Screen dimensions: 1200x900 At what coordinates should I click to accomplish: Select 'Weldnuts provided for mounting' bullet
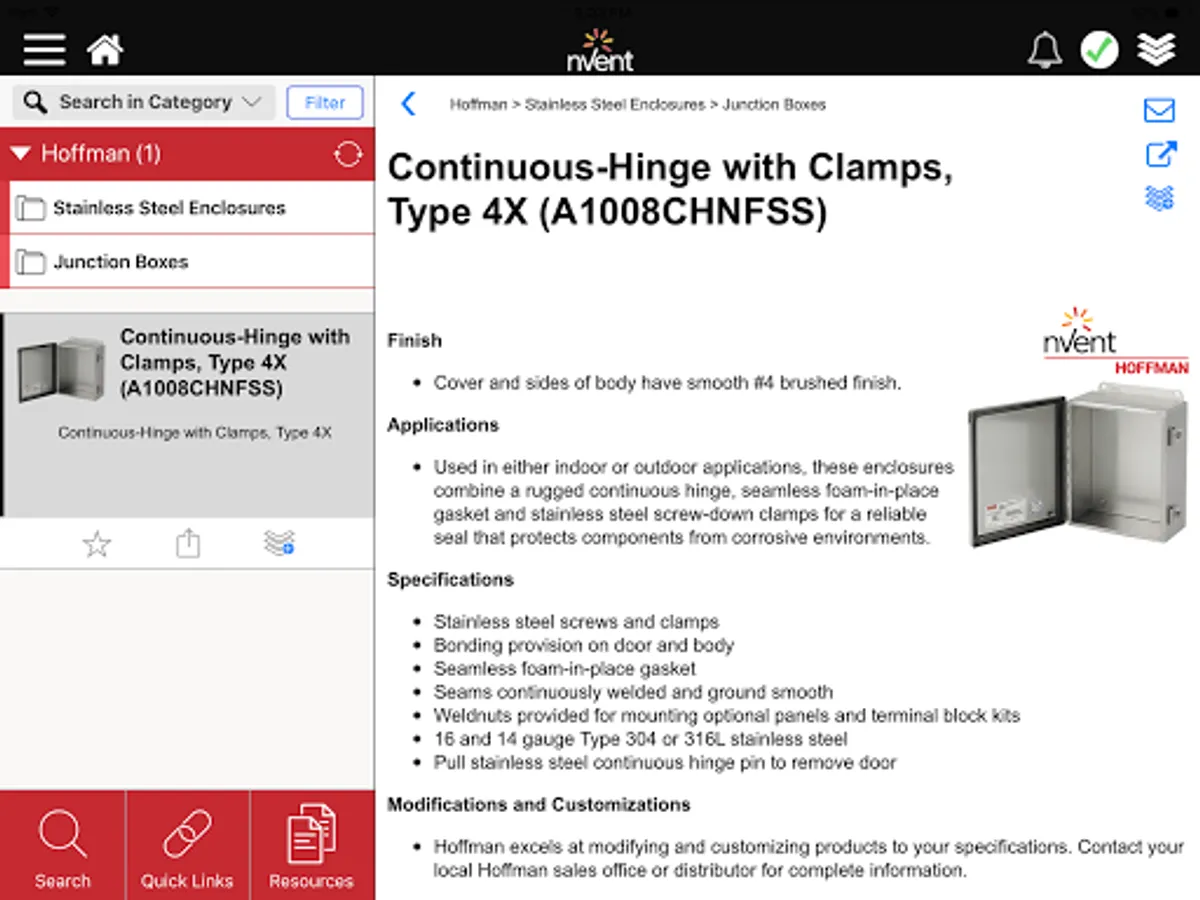(x=727, y=716)
